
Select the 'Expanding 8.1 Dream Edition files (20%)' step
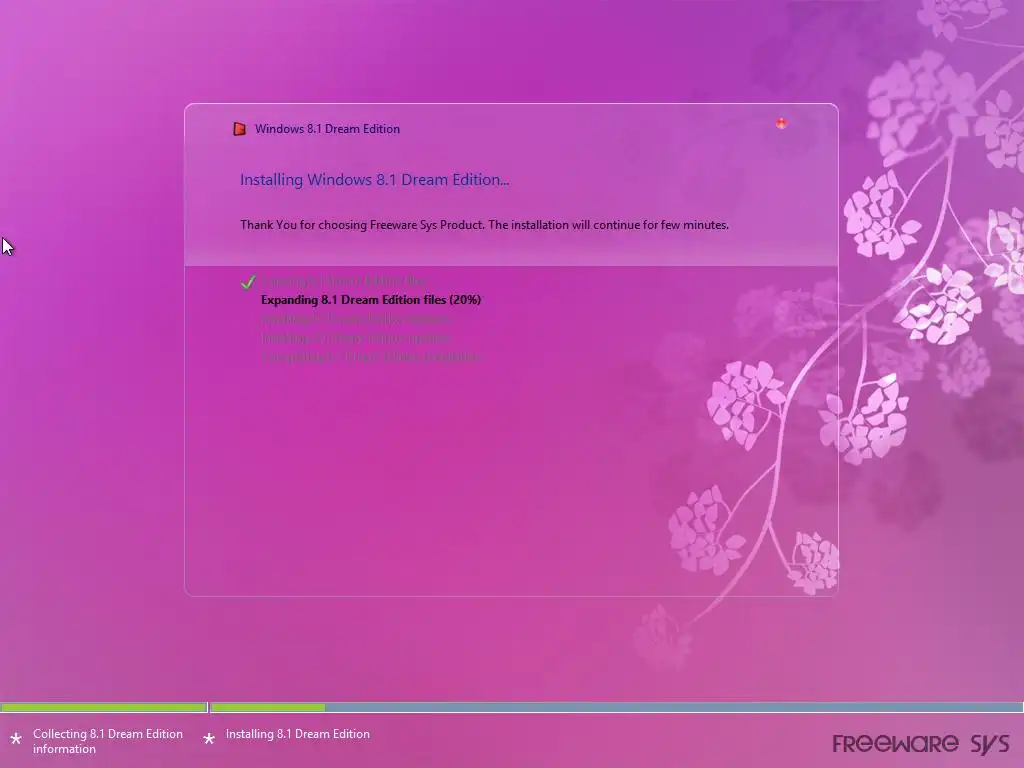tap(371, 300)
